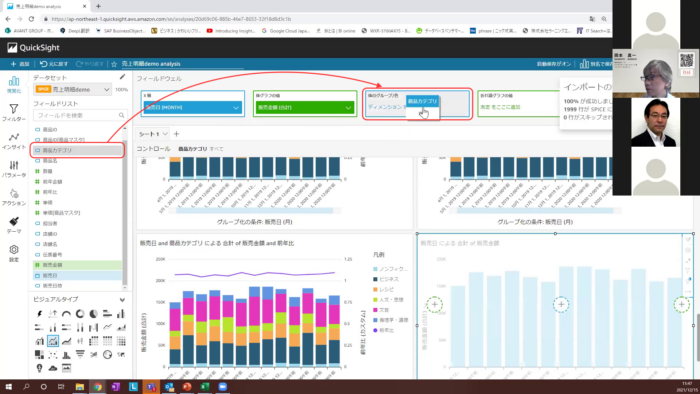Open the Insights sidebar icon

14,141
